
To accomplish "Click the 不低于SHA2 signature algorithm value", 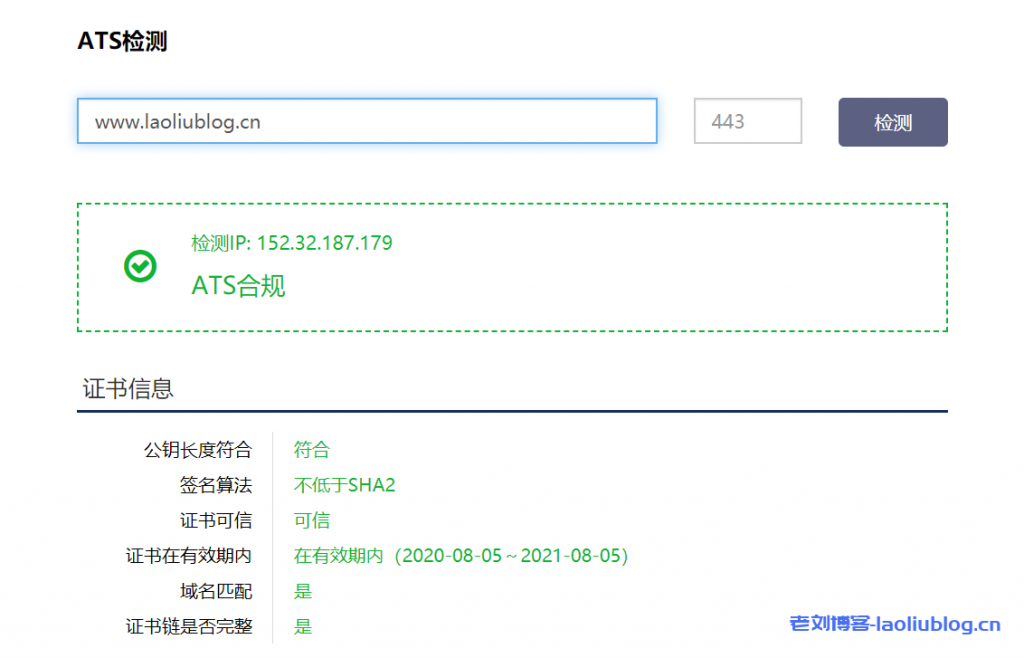I will (344, 484).
